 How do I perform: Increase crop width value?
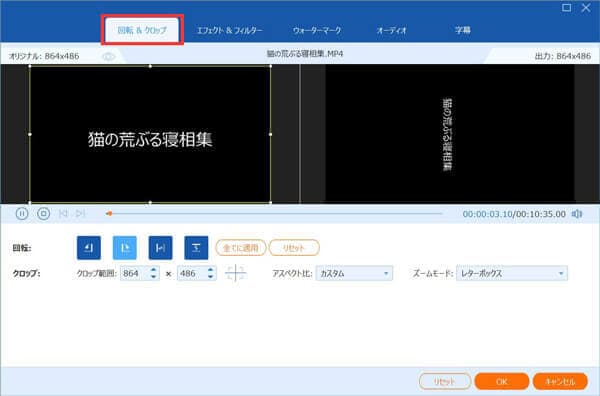point(153,270)
